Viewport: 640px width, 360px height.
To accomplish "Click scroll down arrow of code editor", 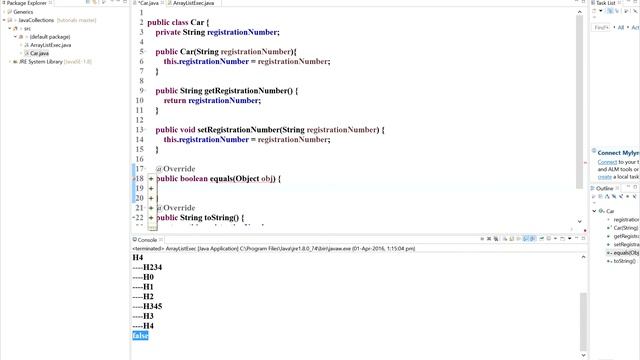I will (x=580, y=221).
